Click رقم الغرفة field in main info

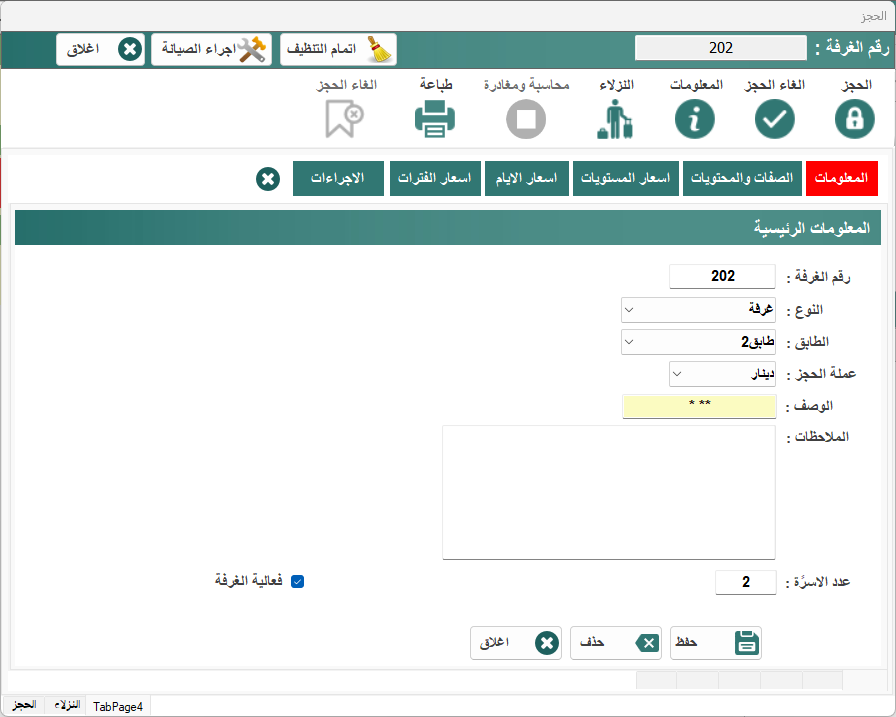tap(722, 276)
